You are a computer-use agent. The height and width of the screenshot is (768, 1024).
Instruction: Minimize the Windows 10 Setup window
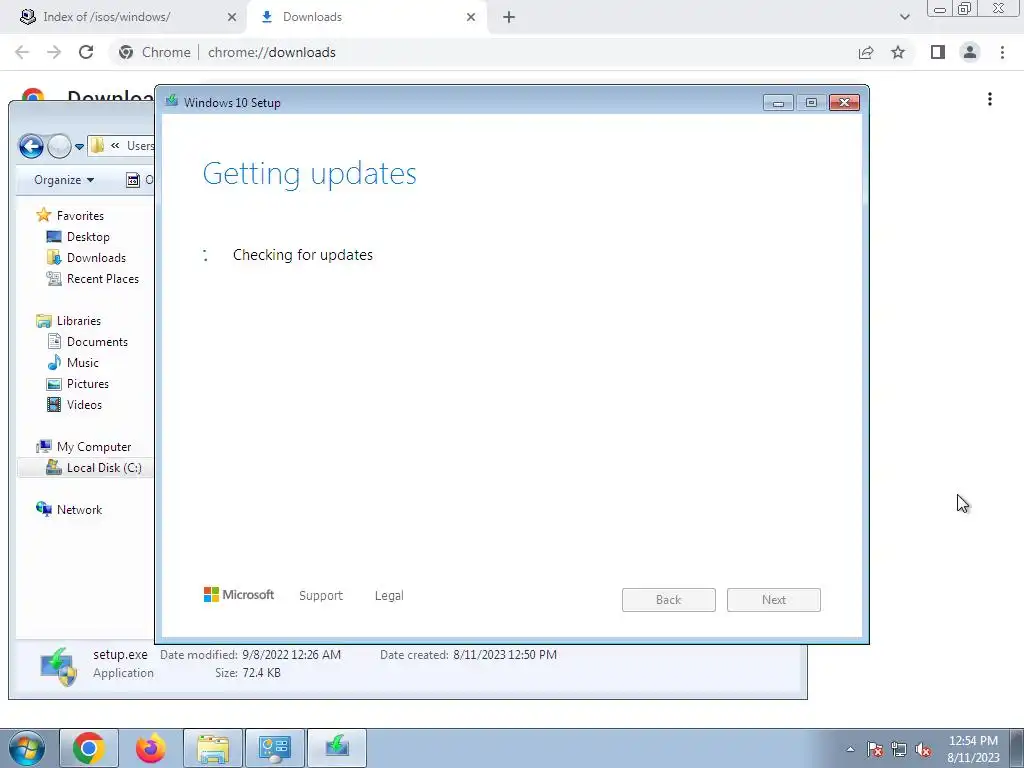click(778, 103)
